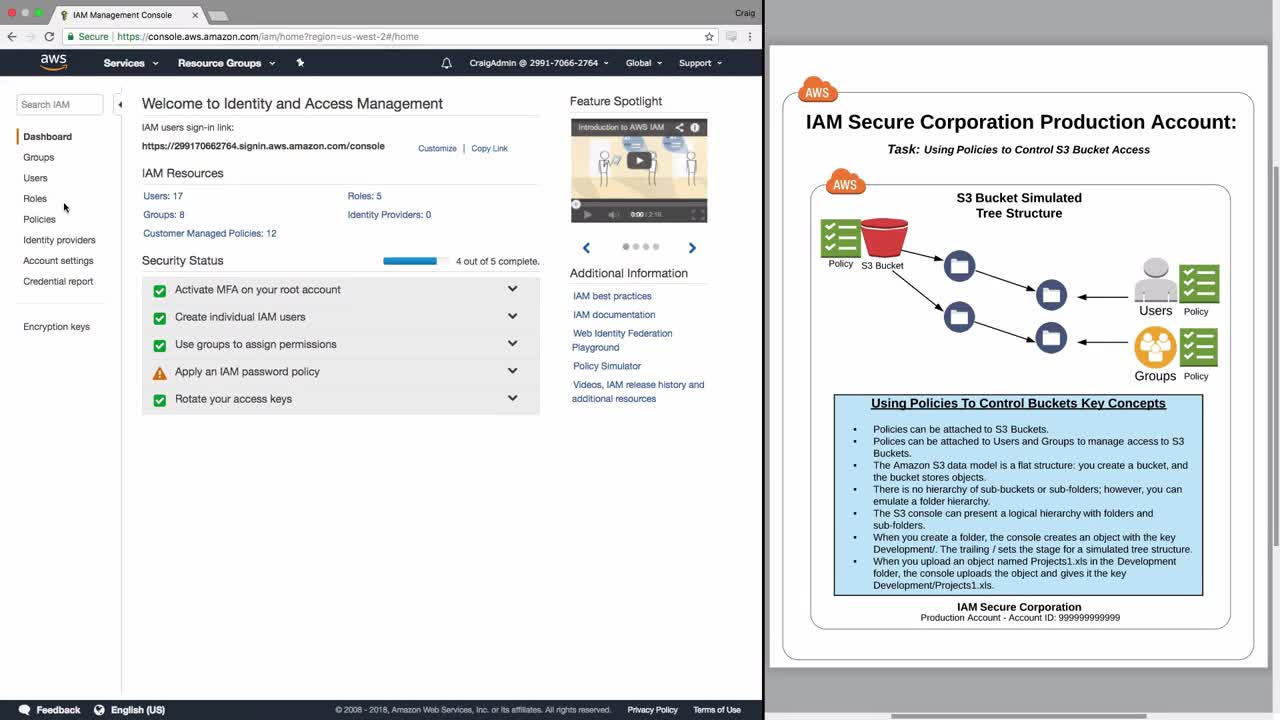This screenshot has width=1280, height=720.
Task: Open the CraigAdmin account dropdown
Action: (x=540, y=63)
